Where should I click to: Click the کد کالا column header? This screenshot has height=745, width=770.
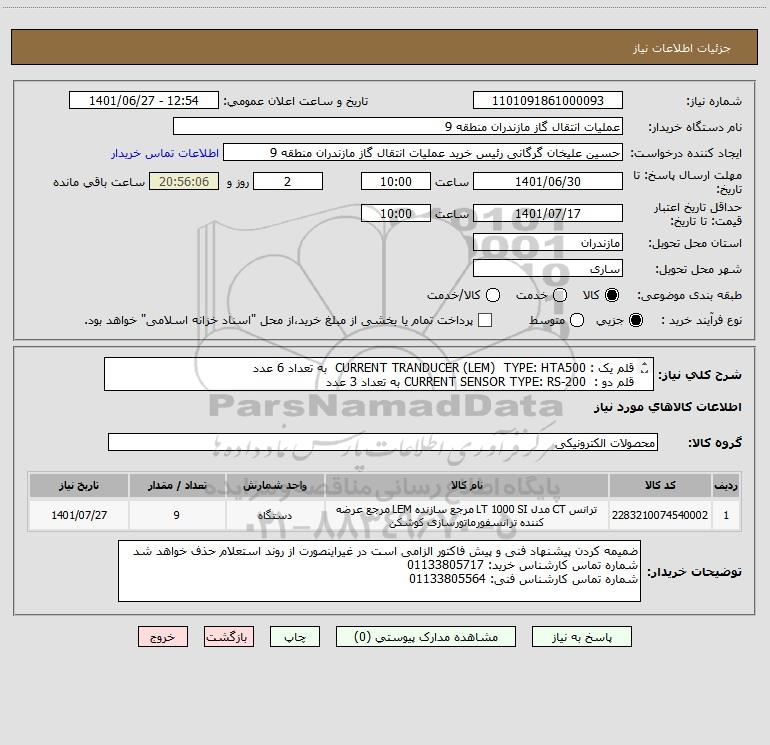click(660, 485)
